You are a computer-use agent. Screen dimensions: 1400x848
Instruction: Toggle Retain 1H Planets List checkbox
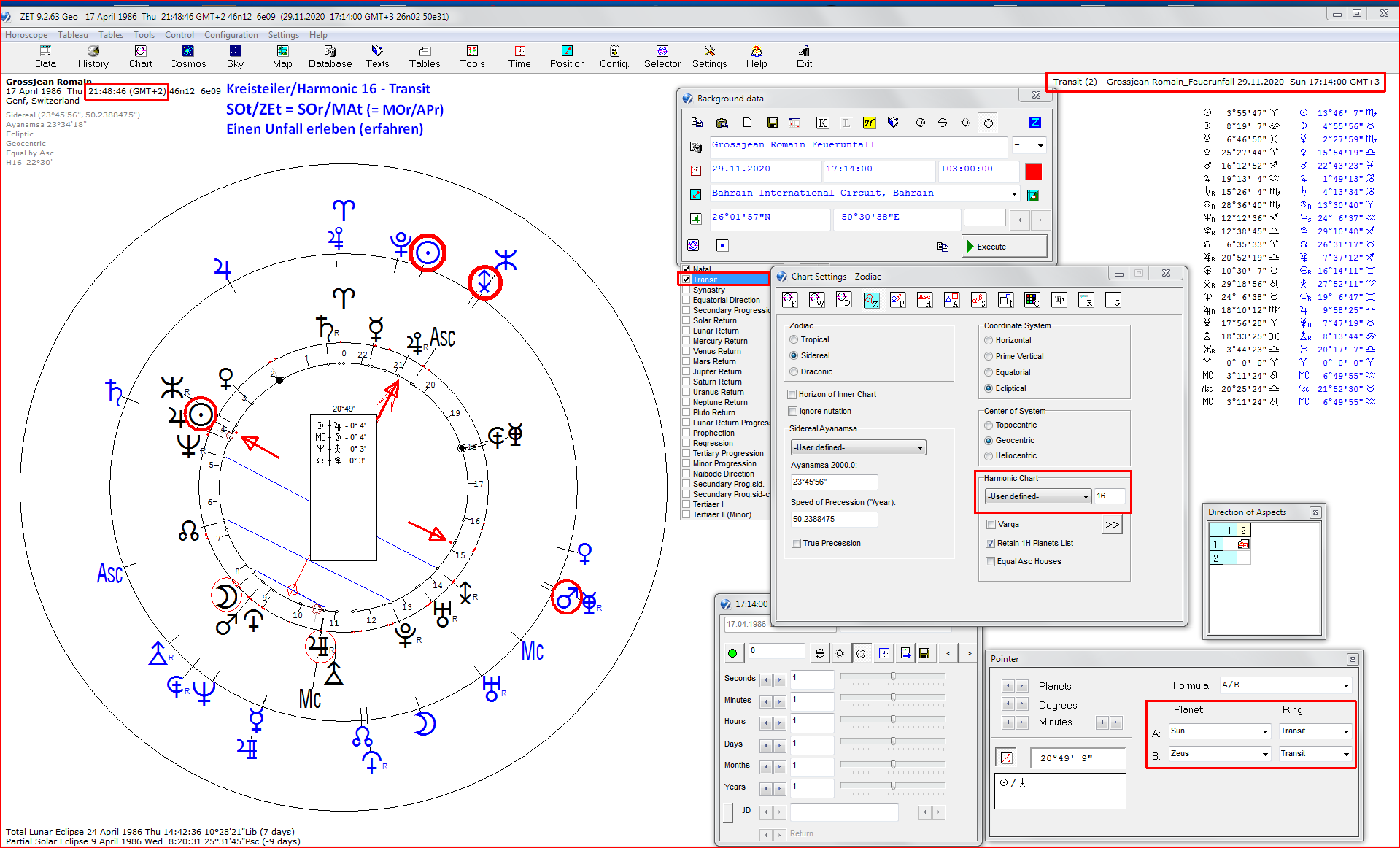(x=990, y=543)
